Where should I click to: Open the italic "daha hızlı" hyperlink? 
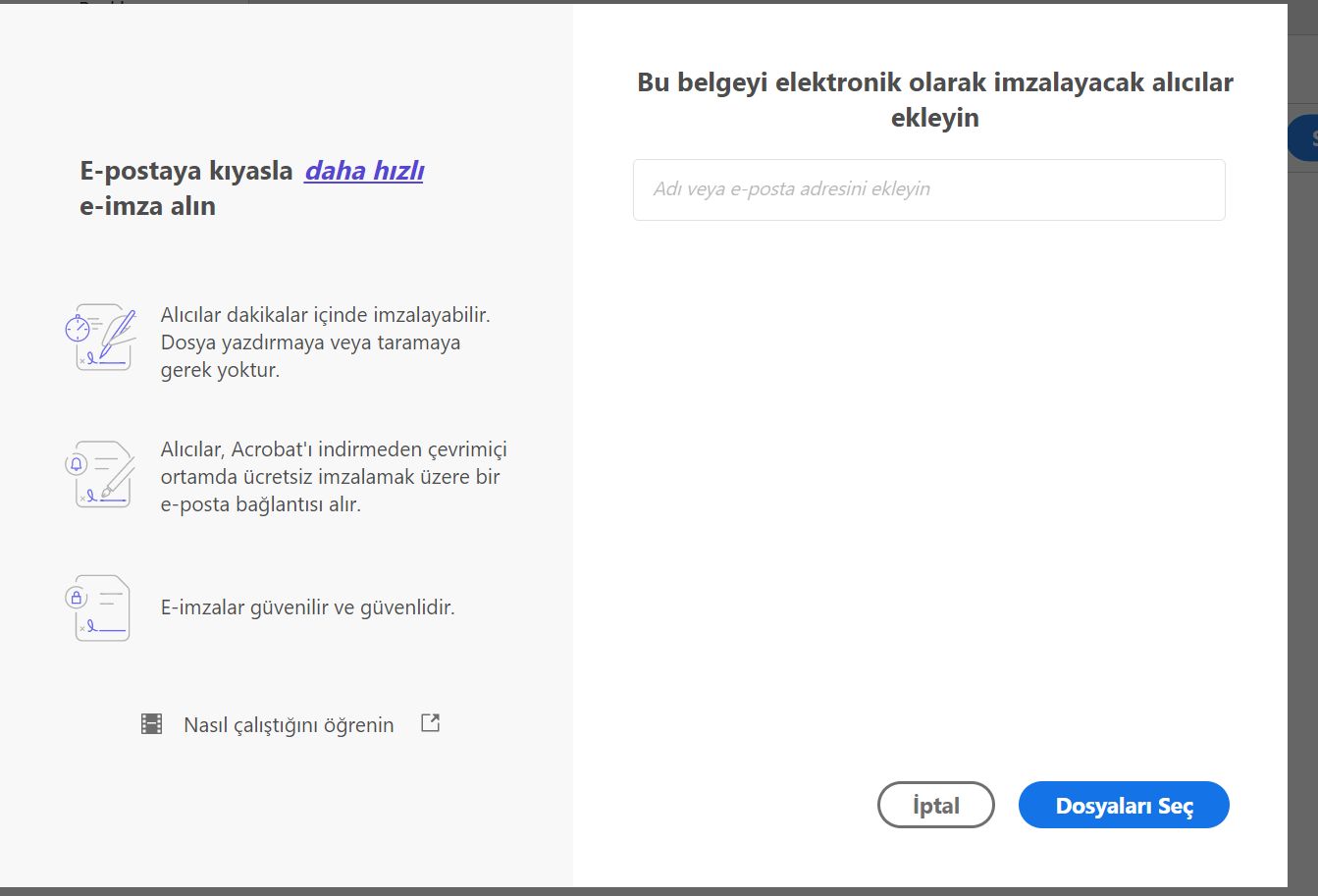(364, 170)
